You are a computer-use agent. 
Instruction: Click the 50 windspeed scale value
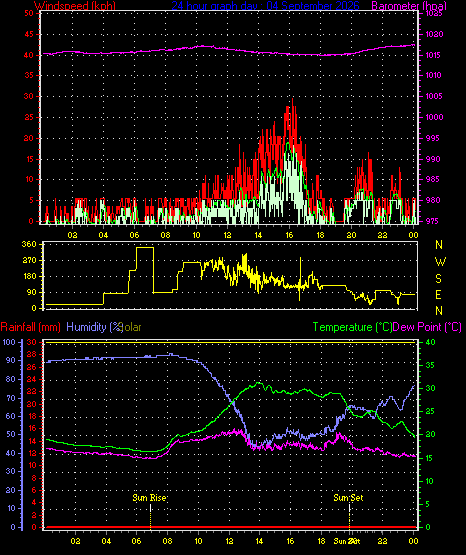tap(29, 13)
